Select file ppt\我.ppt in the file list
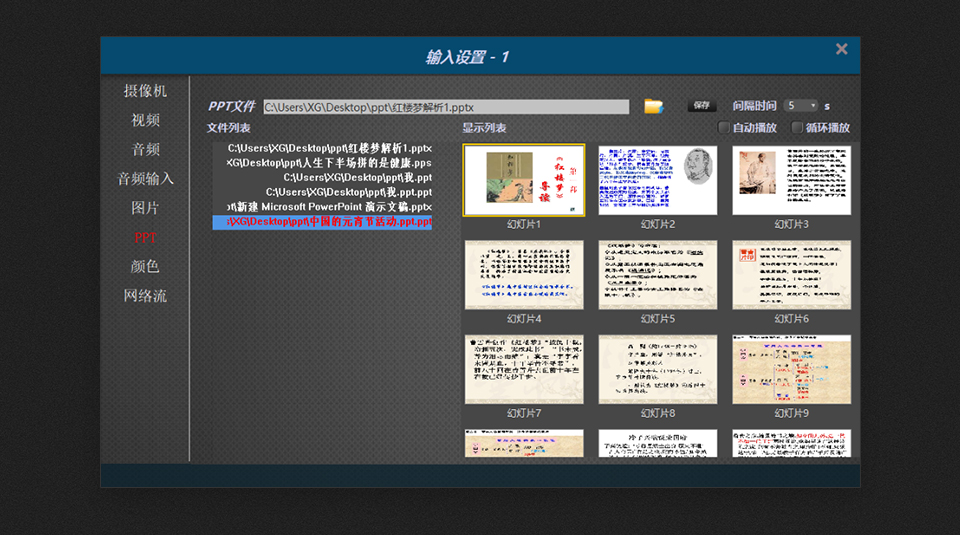The height and width of the screenshot is (535, 960). point(323,178)
